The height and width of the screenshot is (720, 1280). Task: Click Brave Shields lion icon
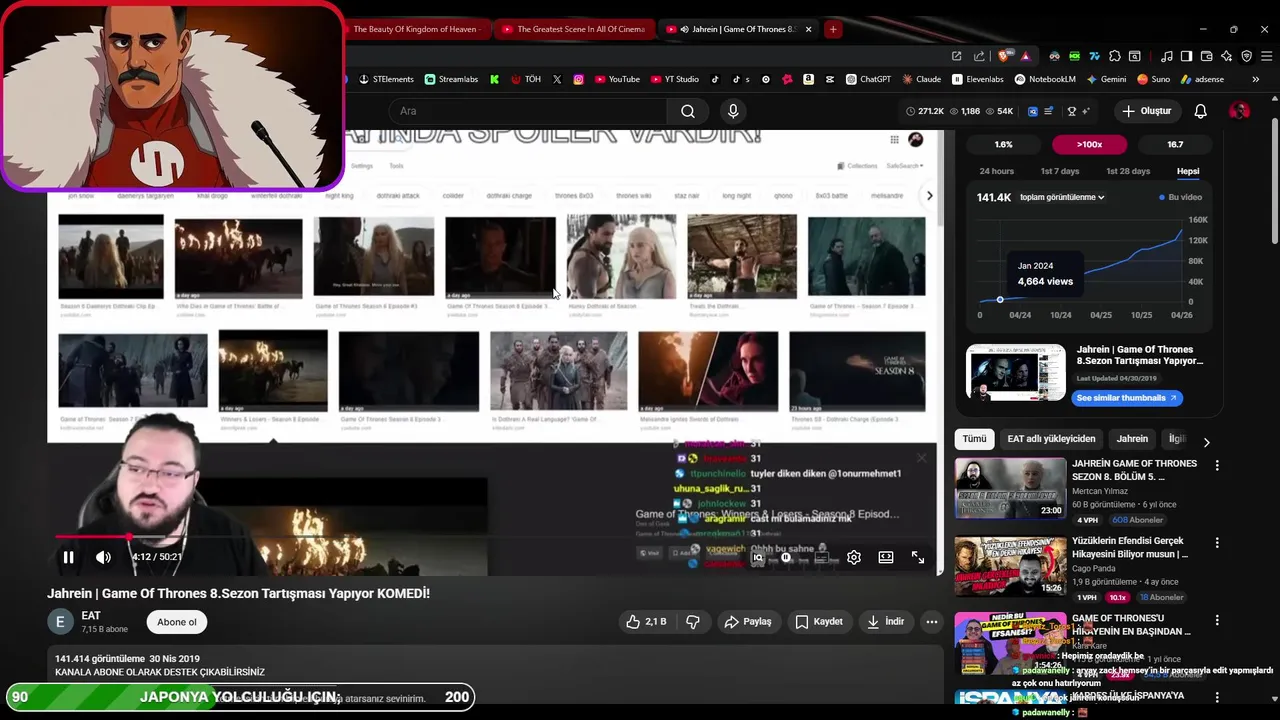click(x=1003, y=56)
